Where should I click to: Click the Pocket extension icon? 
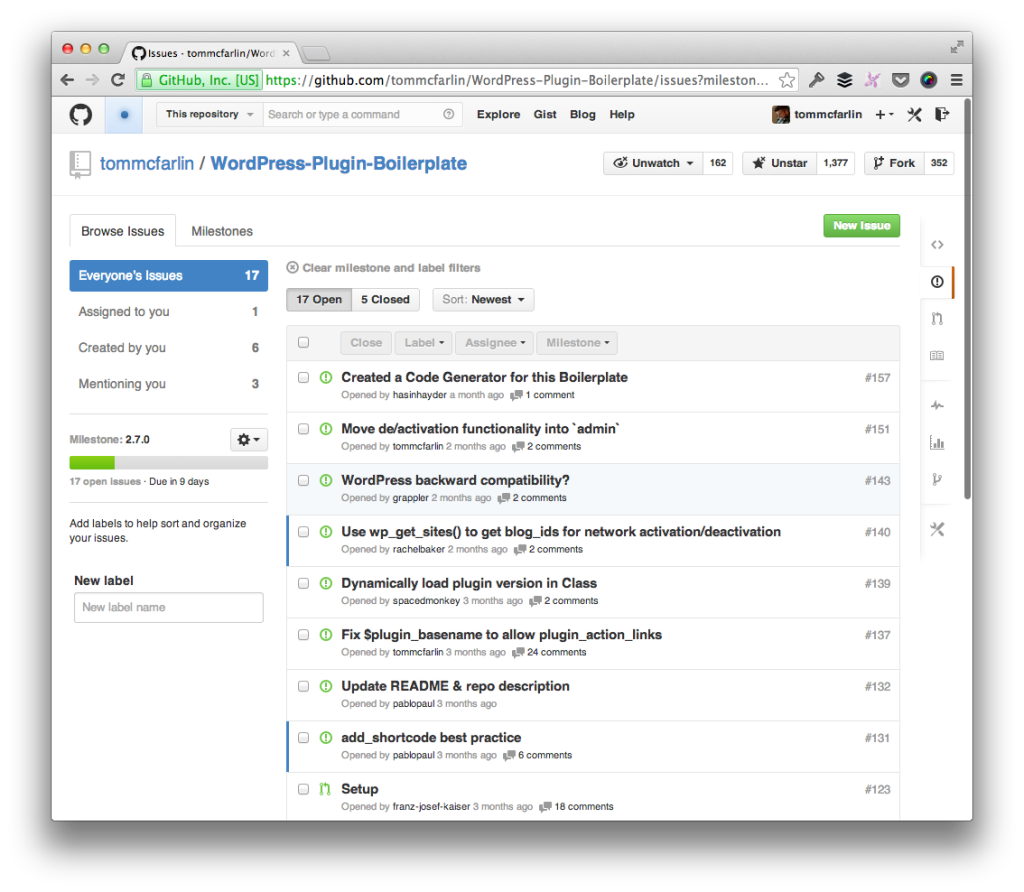coord(901,80)
